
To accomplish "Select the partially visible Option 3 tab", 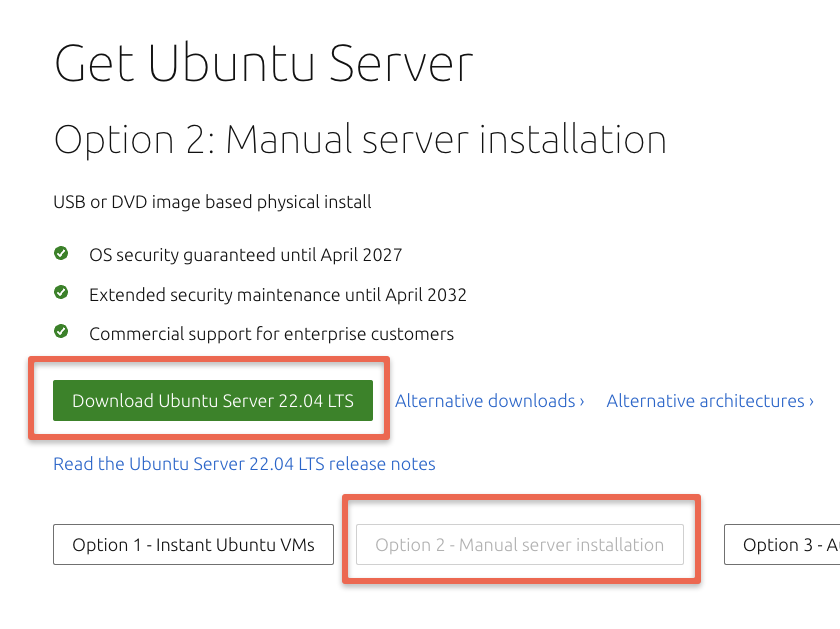I will 782,544.
